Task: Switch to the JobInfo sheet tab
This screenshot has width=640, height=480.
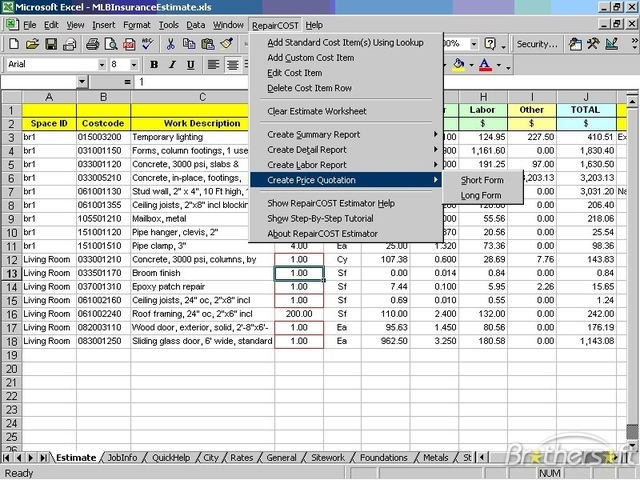Action: (122, 458)
